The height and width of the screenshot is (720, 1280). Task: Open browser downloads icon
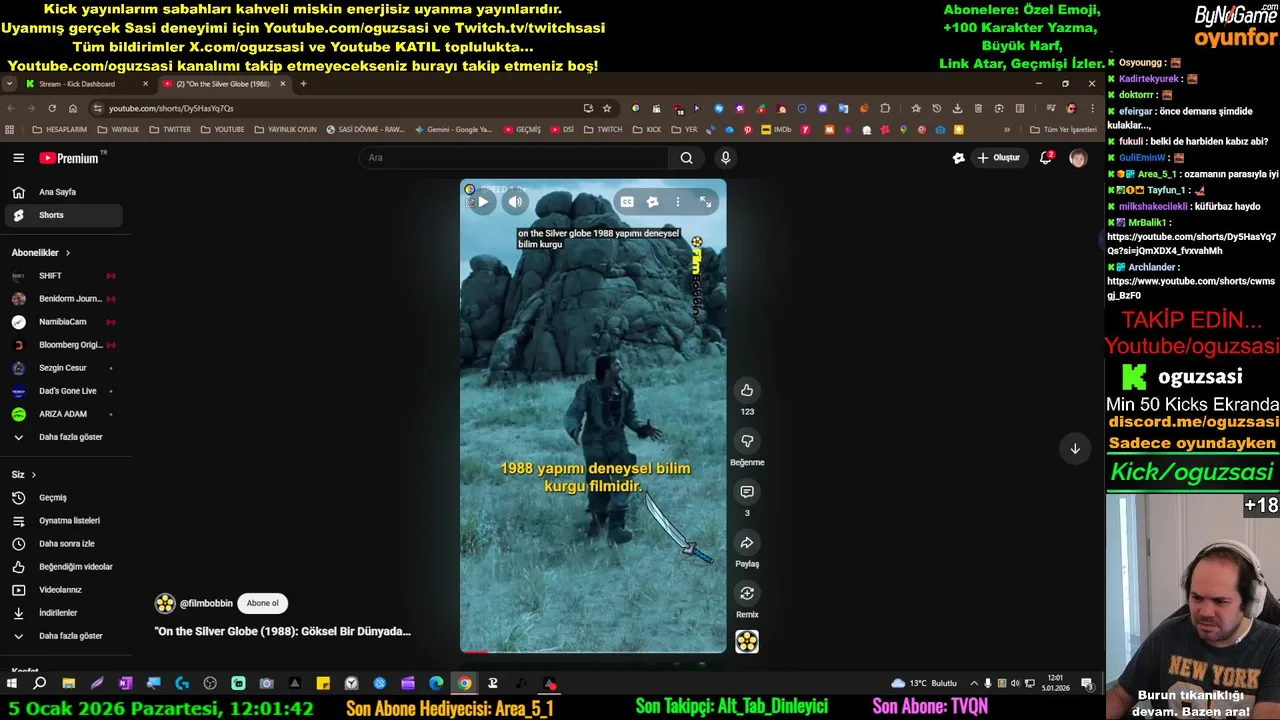pos(957,108)
